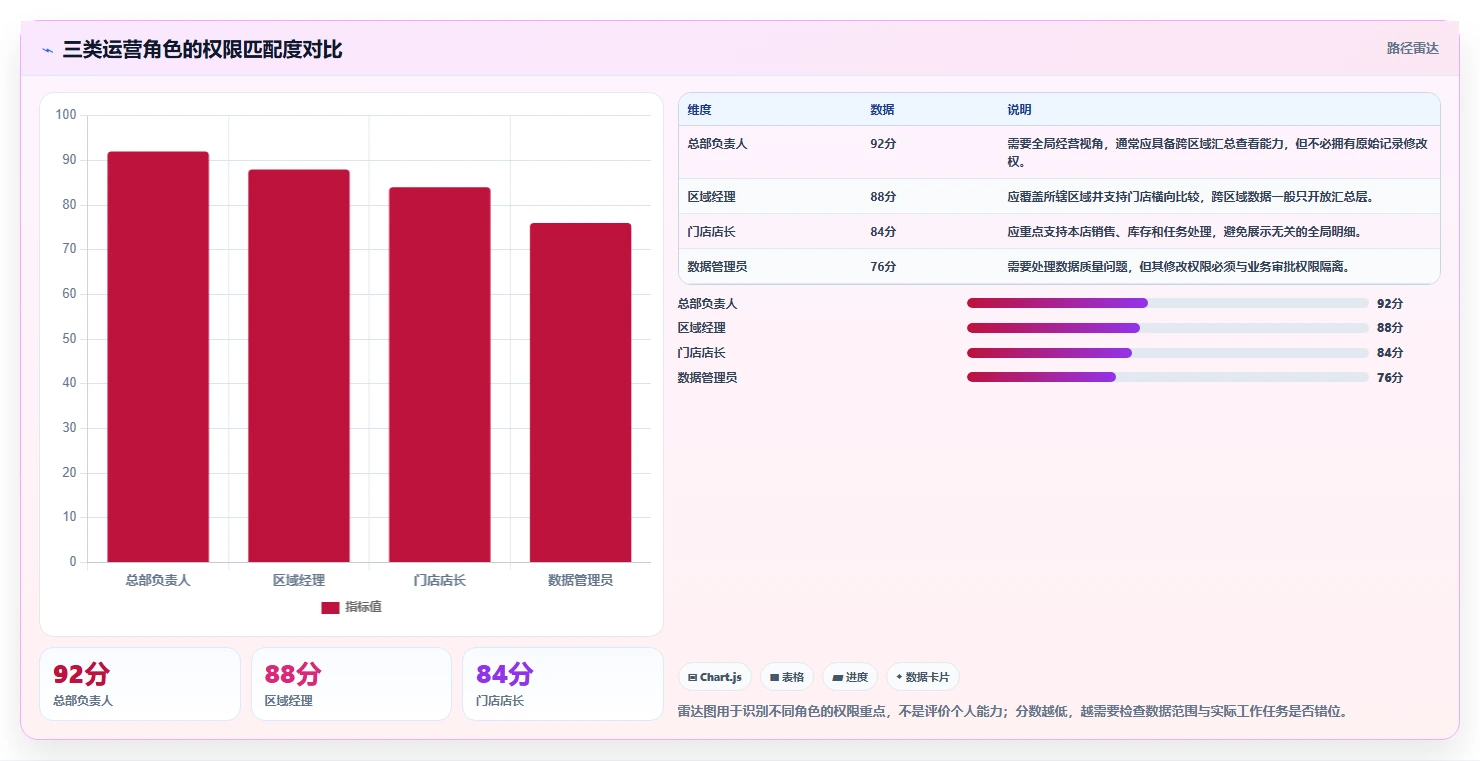
Task: Click the 区域经理 progress bar
Action: pyautogui.click(x=1167, y=328)
